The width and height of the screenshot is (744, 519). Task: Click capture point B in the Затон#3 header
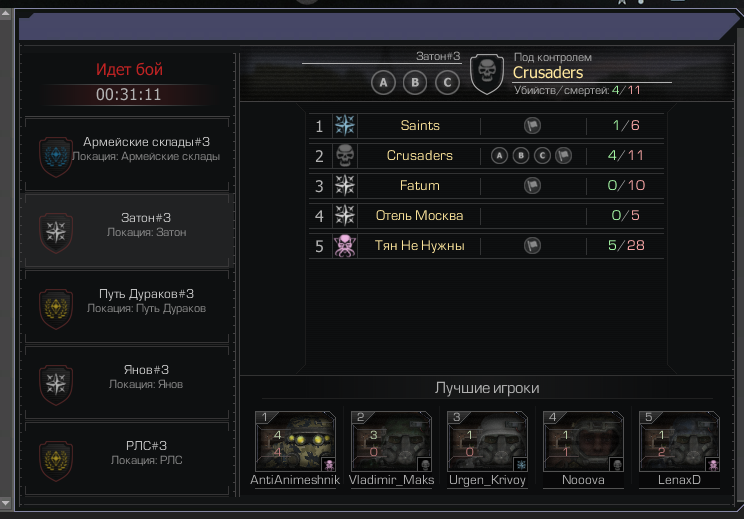[x=415, y=83]
